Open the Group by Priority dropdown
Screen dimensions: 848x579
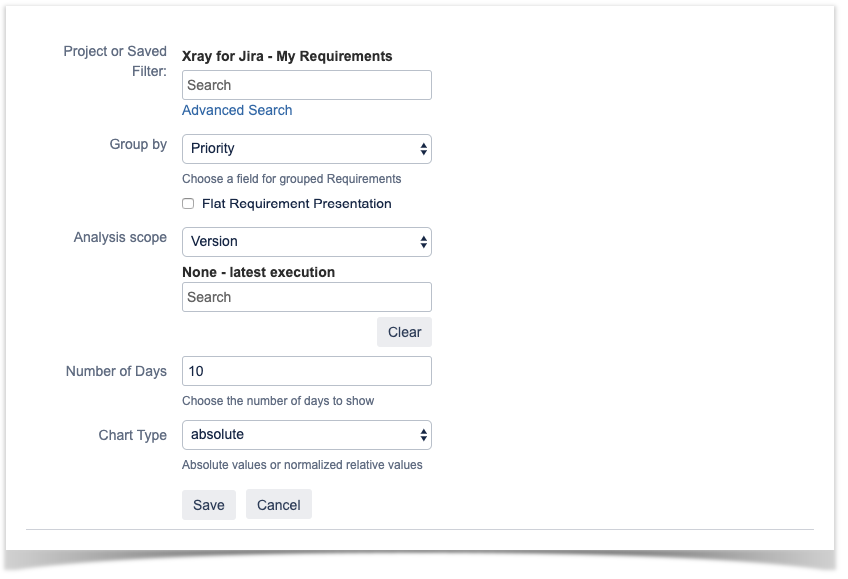[307, 149]
